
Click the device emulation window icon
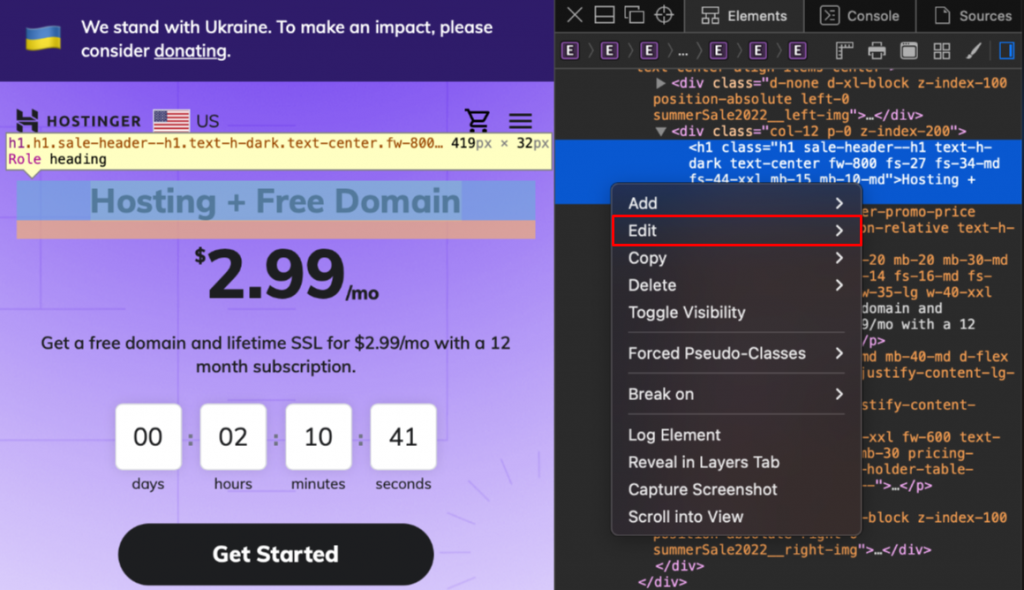point(907,50)
